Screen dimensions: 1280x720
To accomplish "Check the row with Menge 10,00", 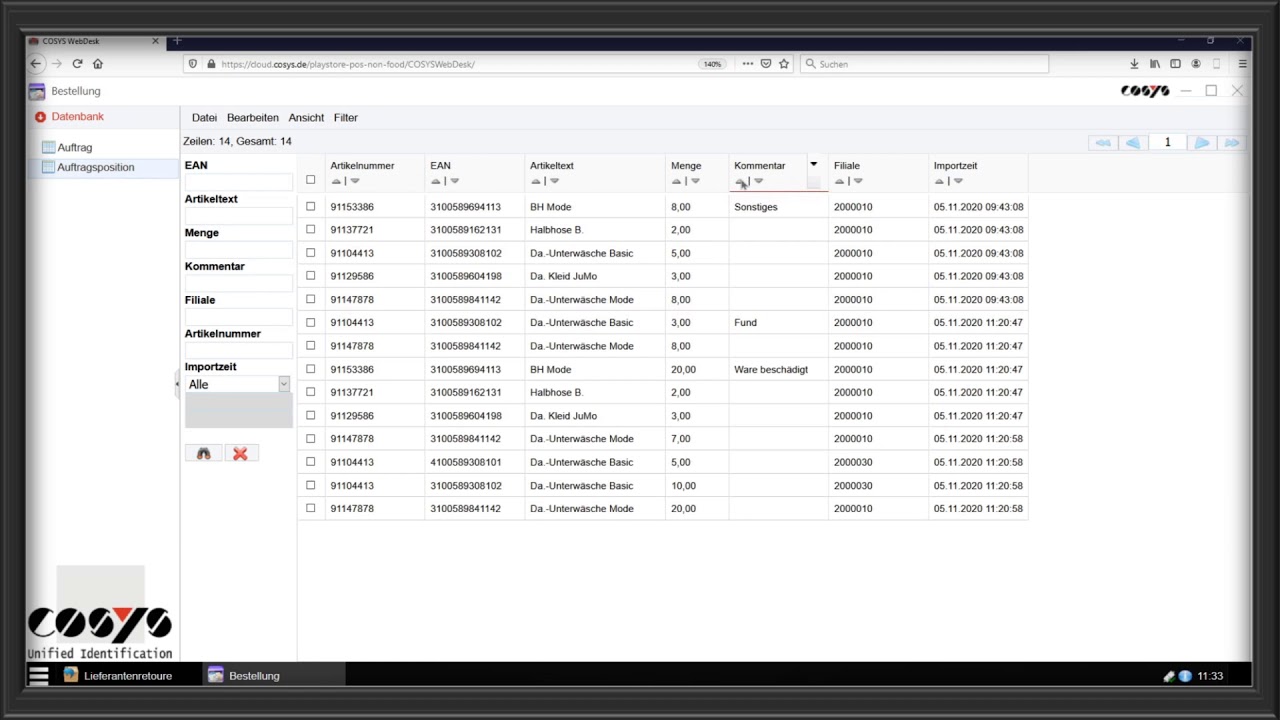I will [311, 485].
